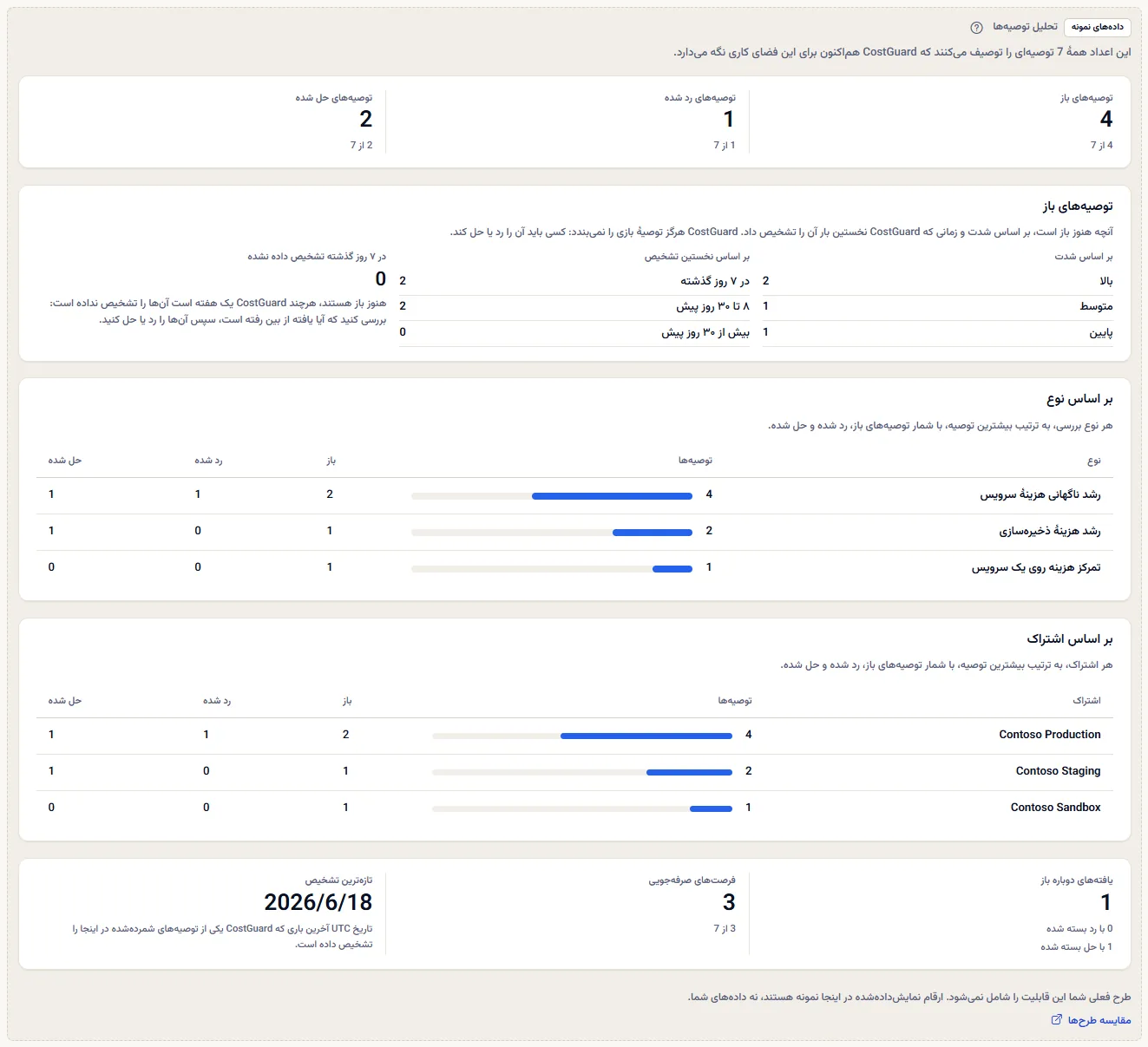Viewport: 1148px width, 1047px height.
Task: Click the نوع column header
Action: (x=1094, y=461)
